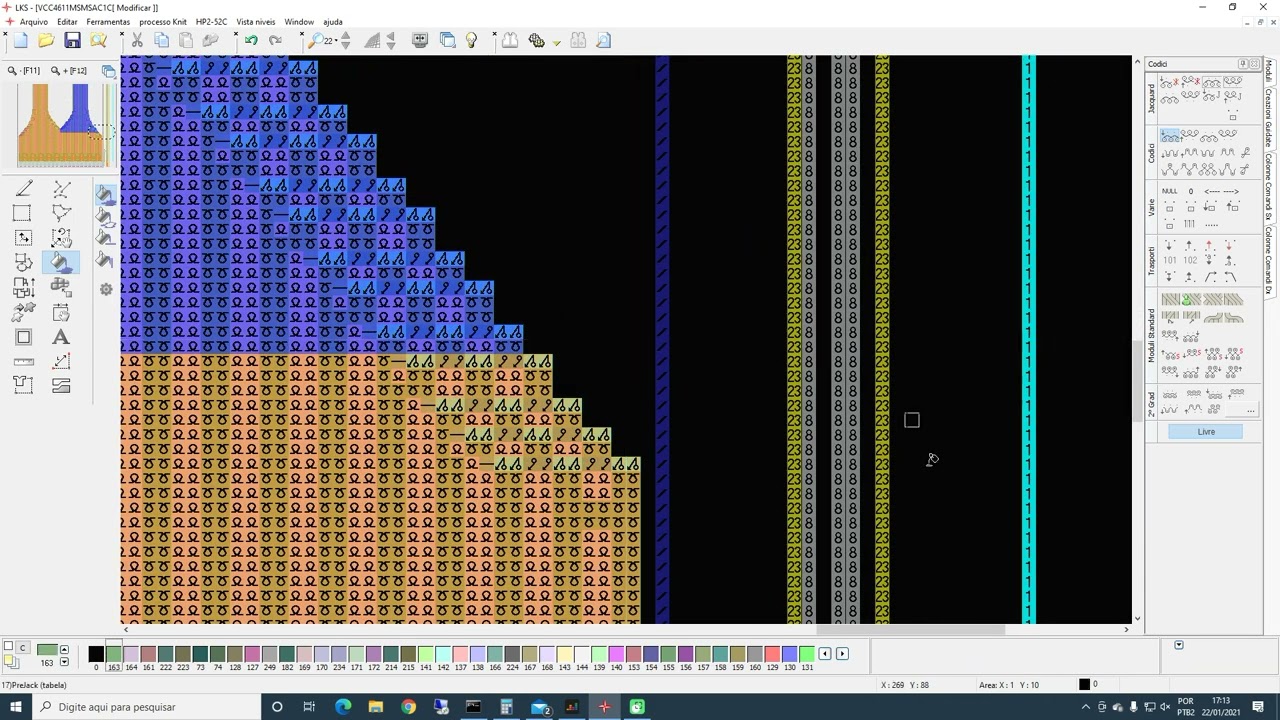This screenshot has width=1280, height=720.
Task: Select the text tool letter A
Action: [x=61, y=338]
